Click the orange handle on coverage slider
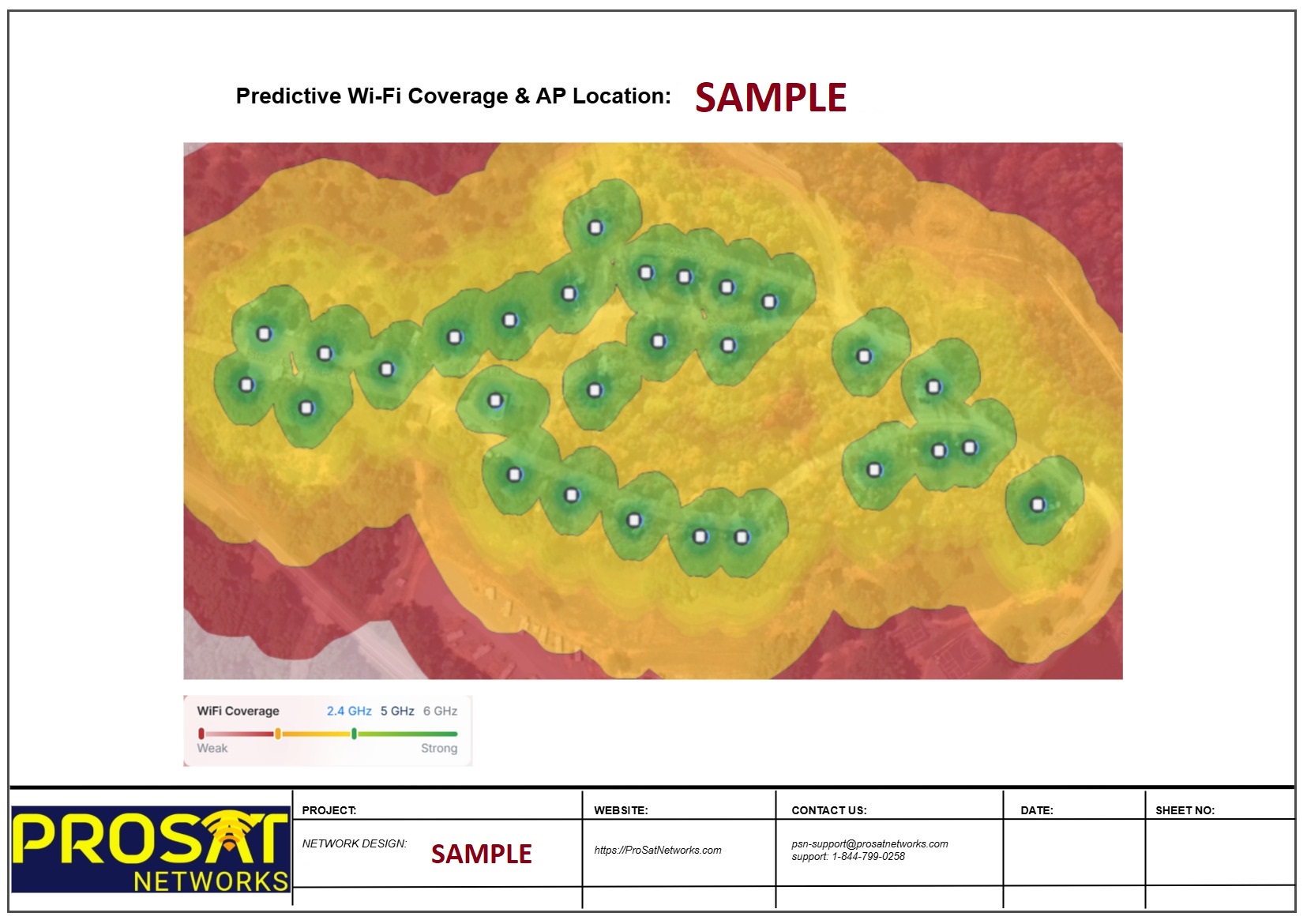This screenshot has width=1307, height=924. (277, 734)
